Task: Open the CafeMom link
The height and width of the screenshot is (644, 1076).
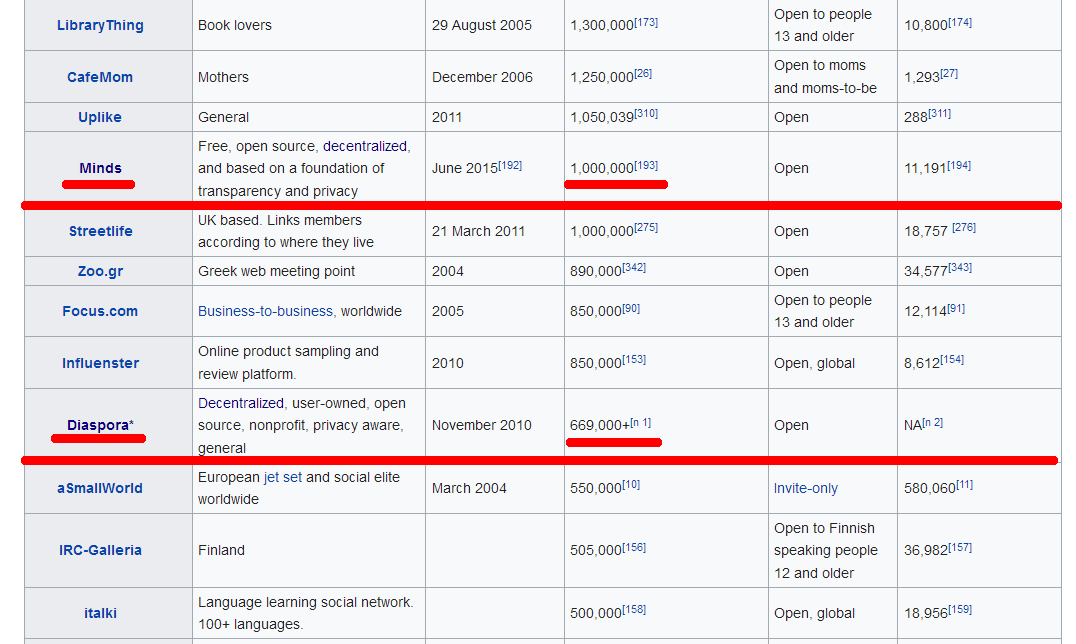Action: pos(100,77)
